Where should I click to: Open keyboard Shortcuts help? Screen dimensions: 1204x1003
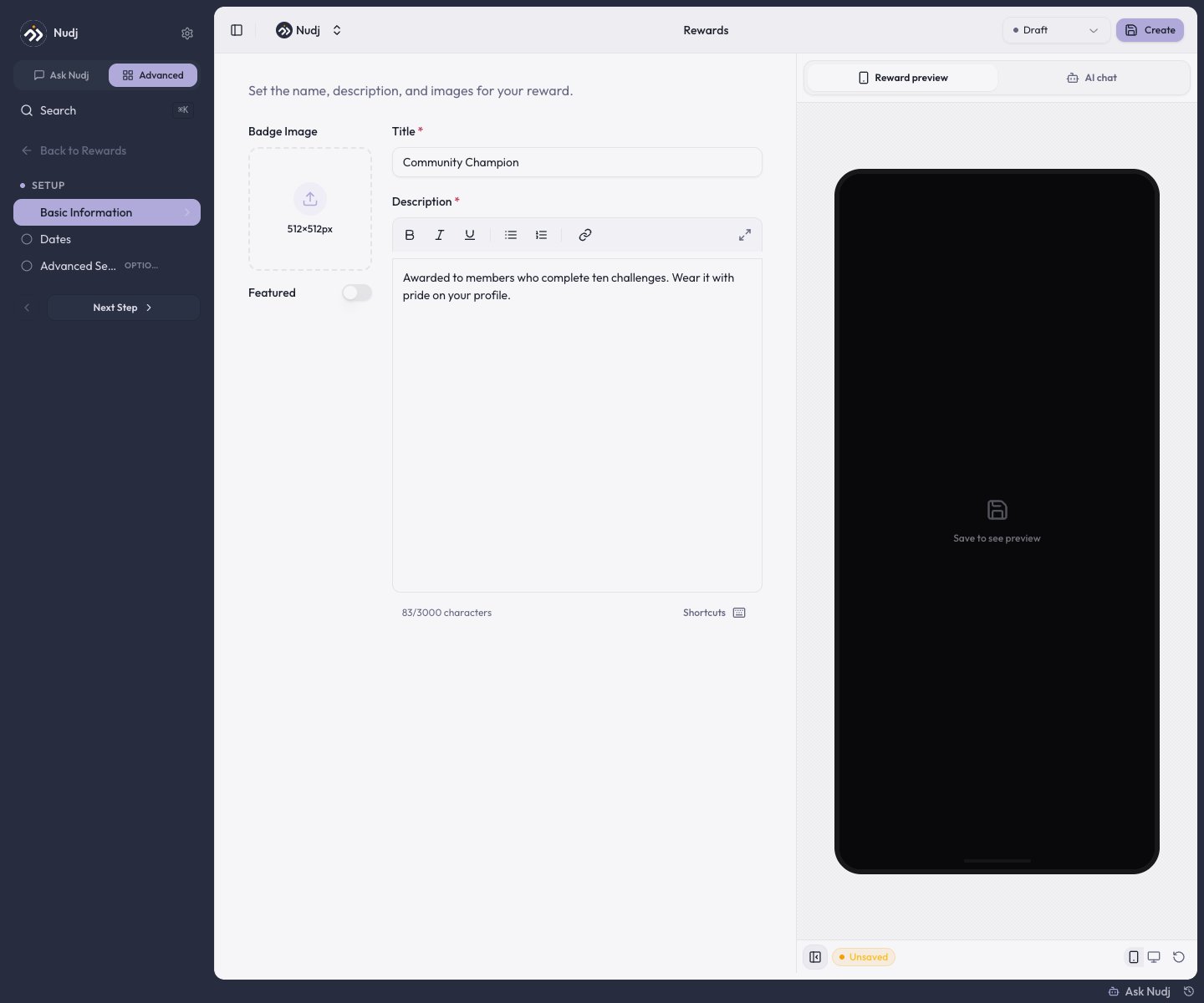(x=714, y=613)
